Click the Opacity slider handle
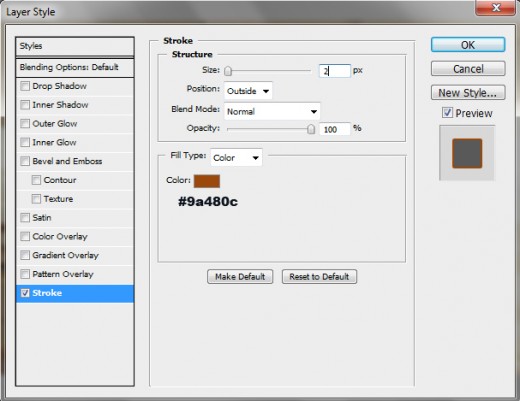This screenshot has height=401, width=520. (x=311, y=129)
